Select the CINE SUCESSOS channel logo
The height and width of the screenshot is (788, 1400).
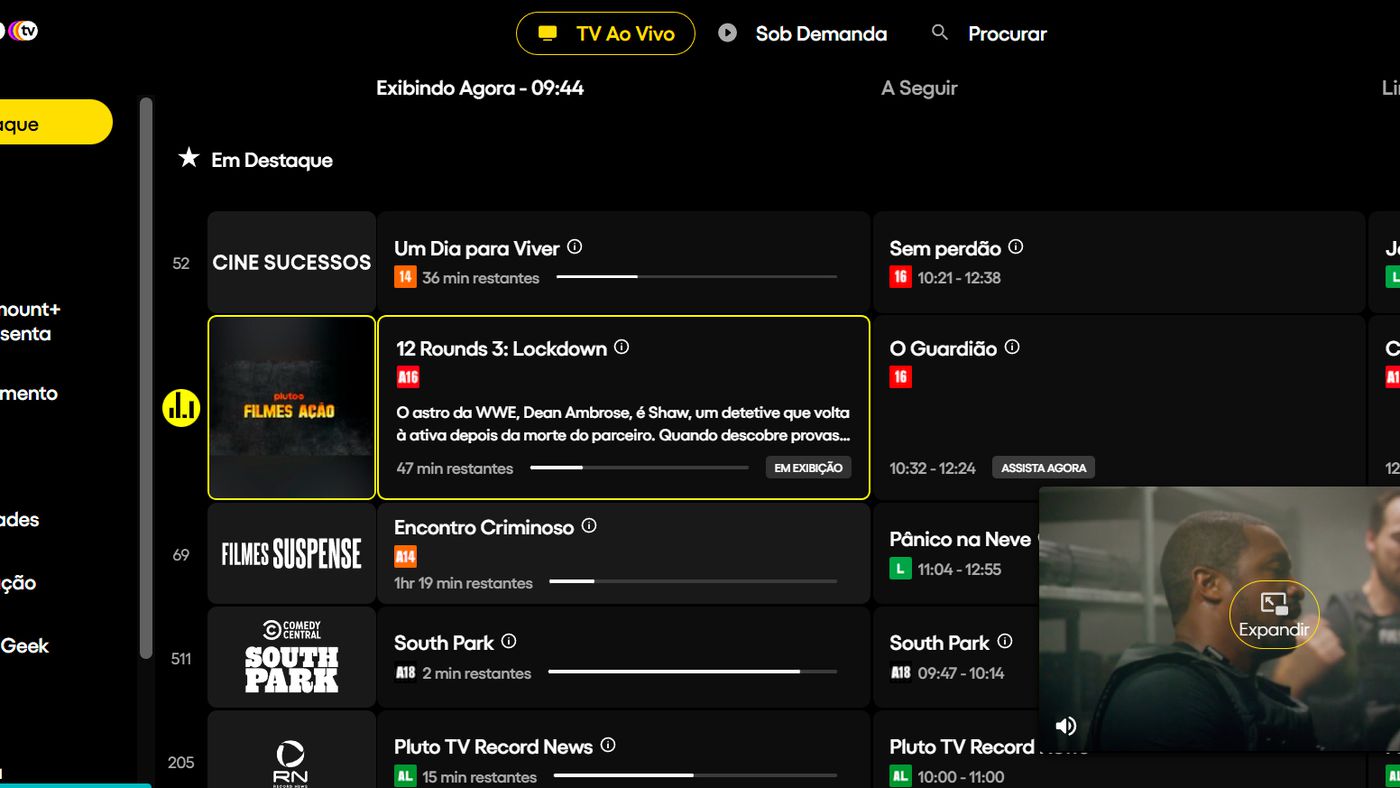click(x=291, y=262)
